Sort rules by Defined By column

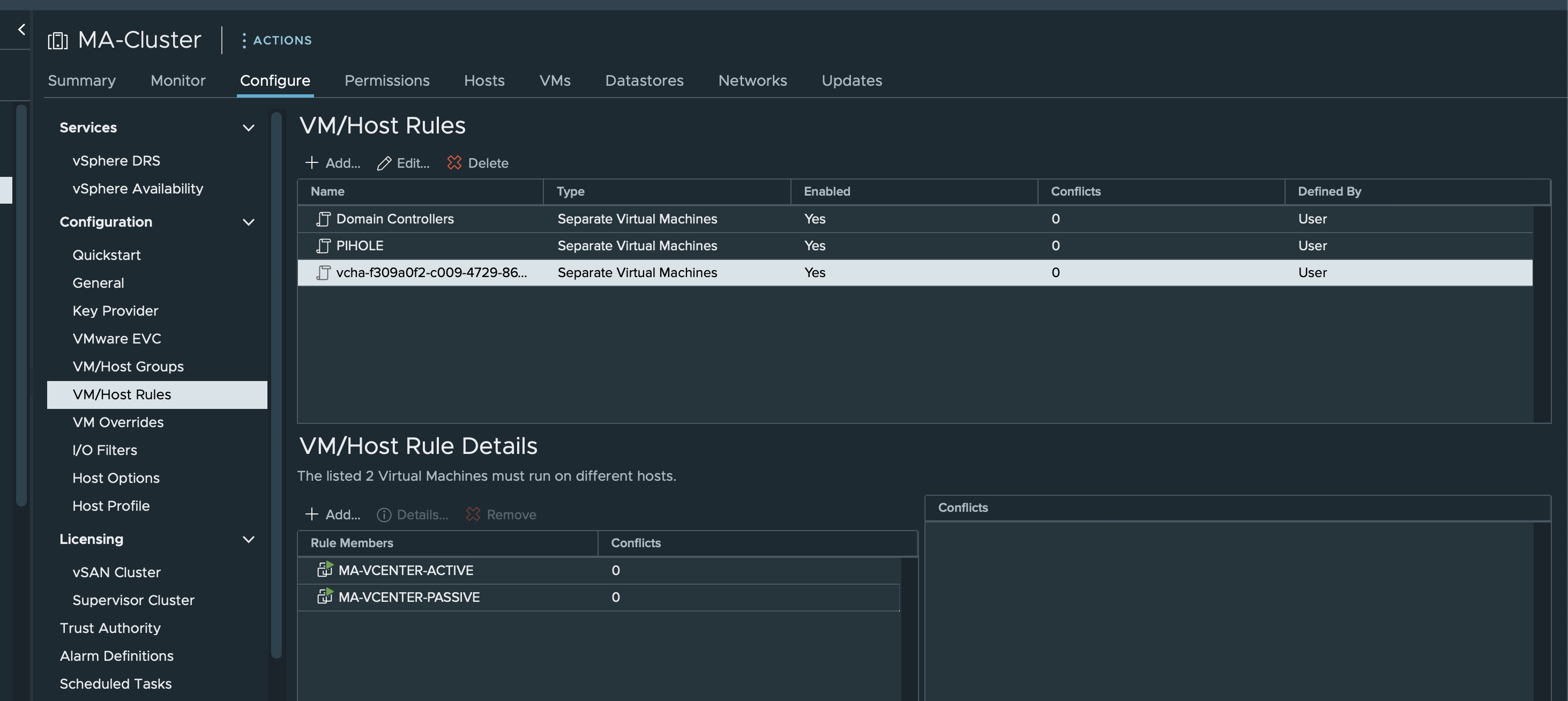[x=1417, y=192]
